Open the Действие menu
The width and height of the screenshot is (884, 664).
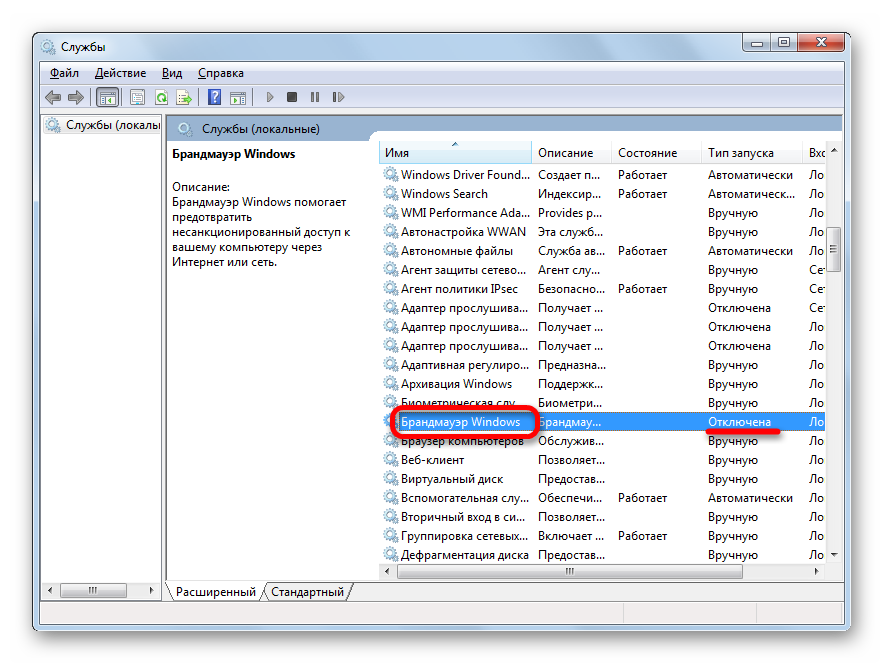[x=120, y=73]
